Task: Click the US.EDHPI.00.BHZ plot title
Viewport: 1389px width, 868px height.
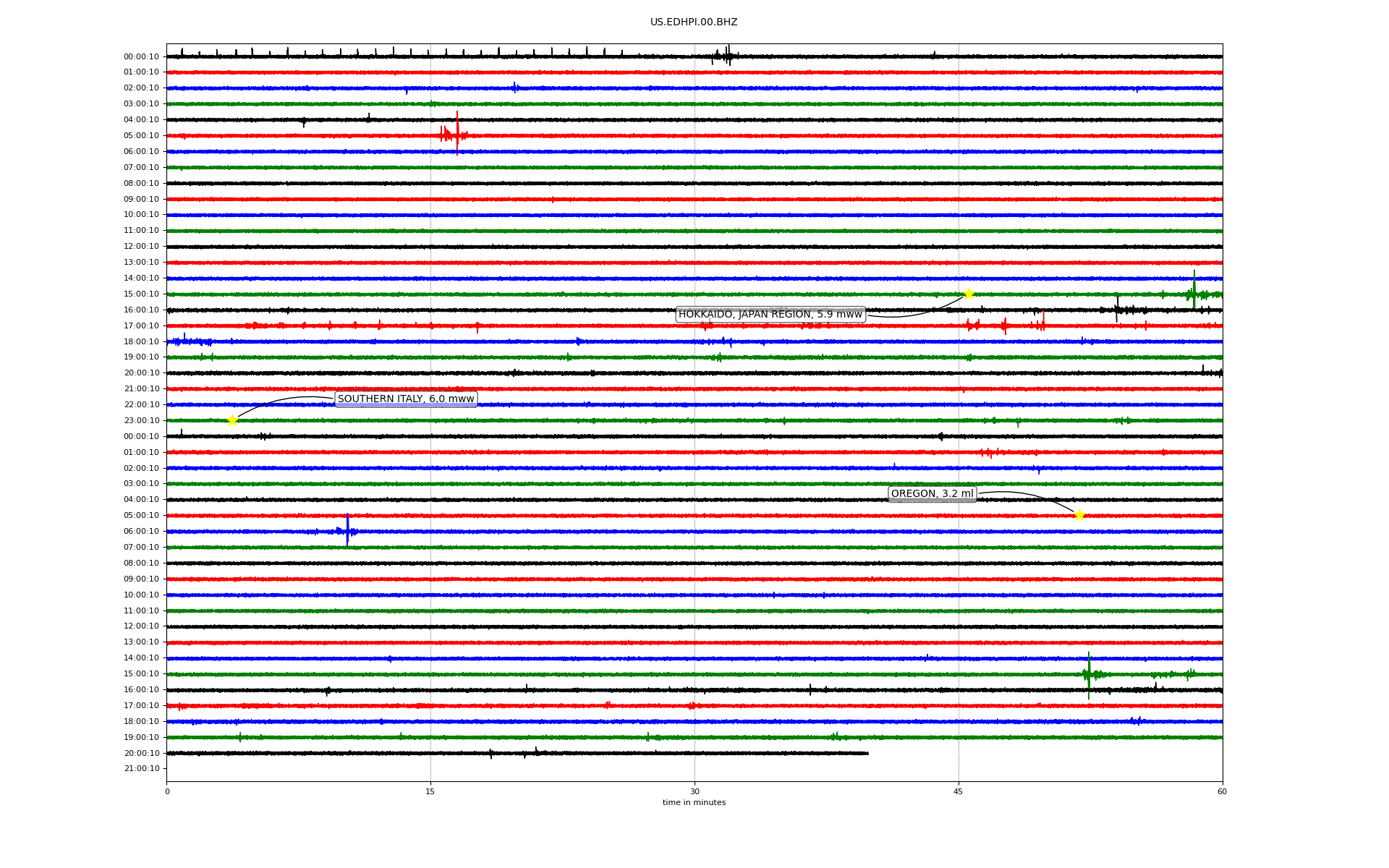Action: (x=694, y=22)
